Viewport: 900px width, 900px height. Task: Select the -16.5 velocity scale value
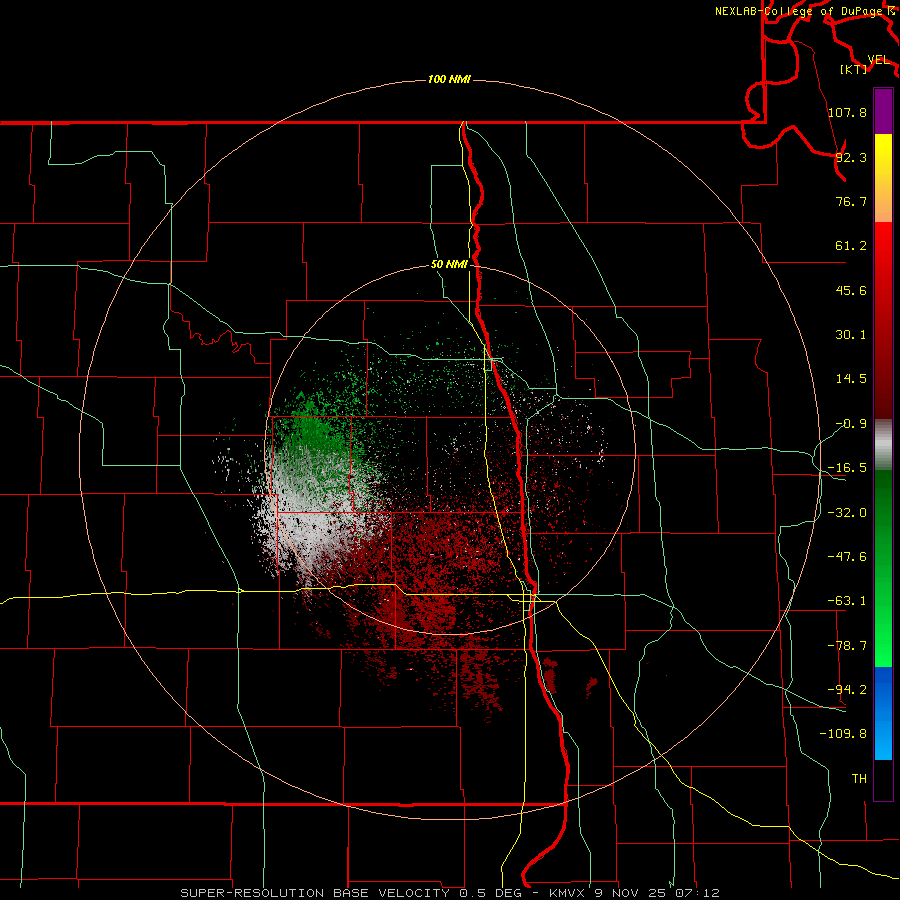847,468
